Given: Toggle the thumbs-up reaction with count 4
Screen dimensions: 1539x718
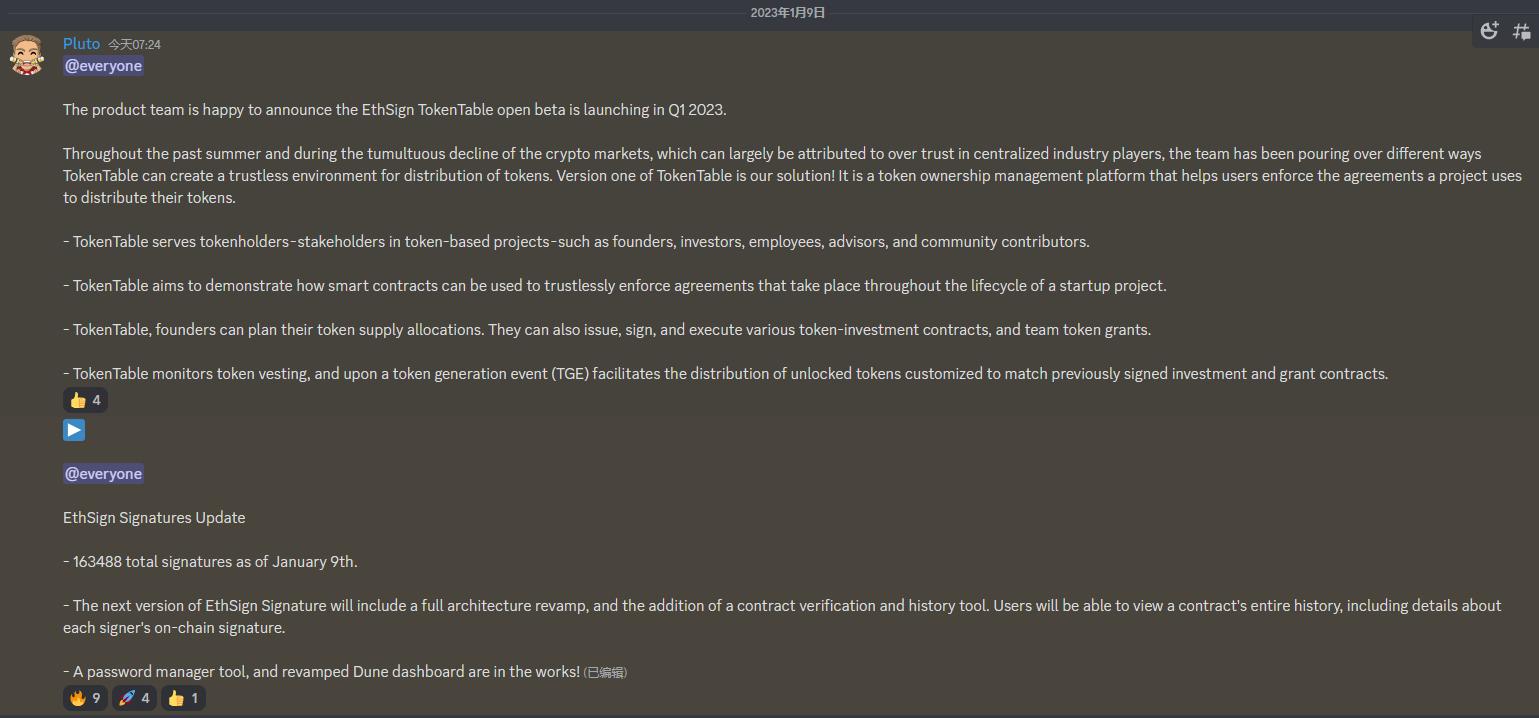Looking at the screenshot, I should (x=85, y=400).
